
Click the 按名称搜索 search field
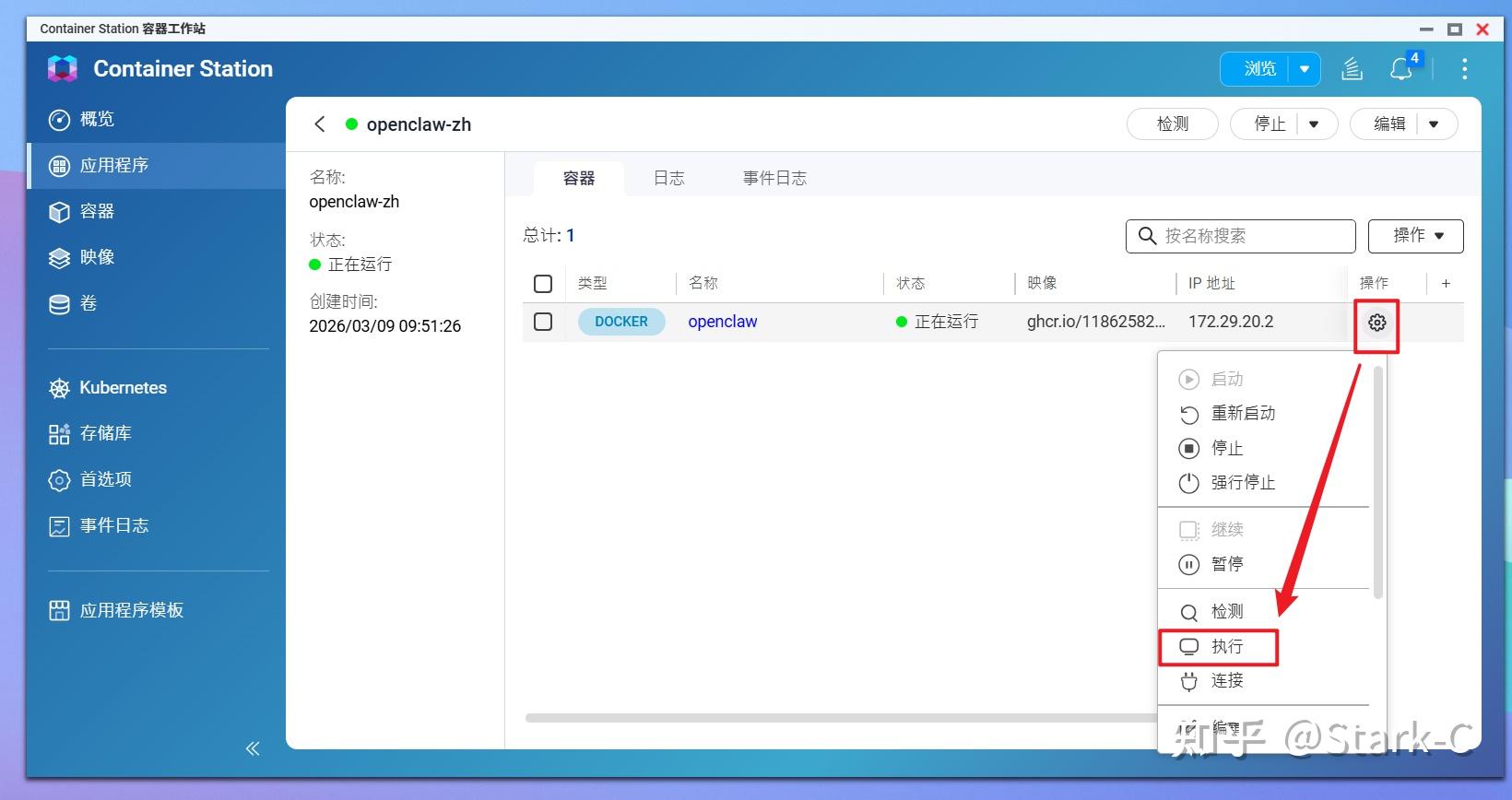(1240, 236)
